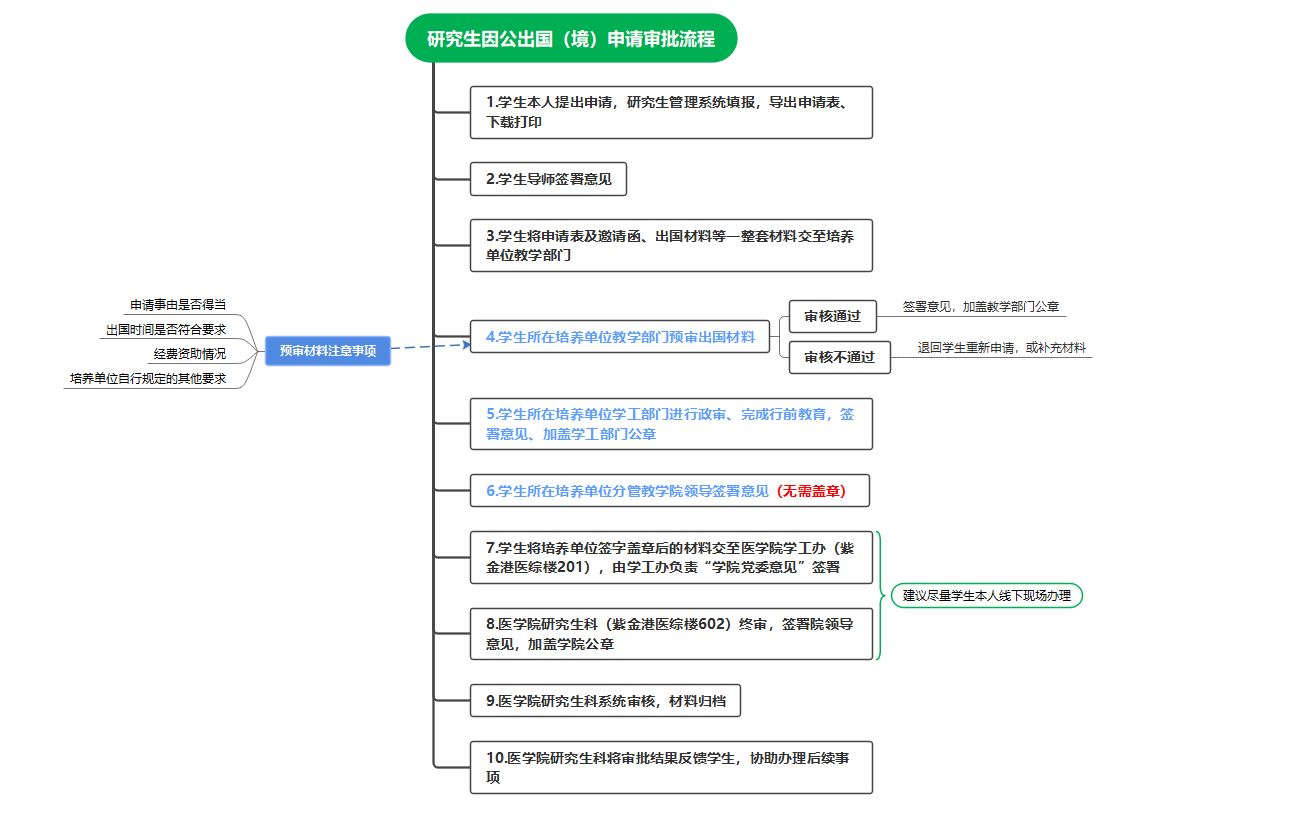Select the 2.学生导师签署意见 node
Viewport: 1316px width, 813px height.
click(548, 179)
